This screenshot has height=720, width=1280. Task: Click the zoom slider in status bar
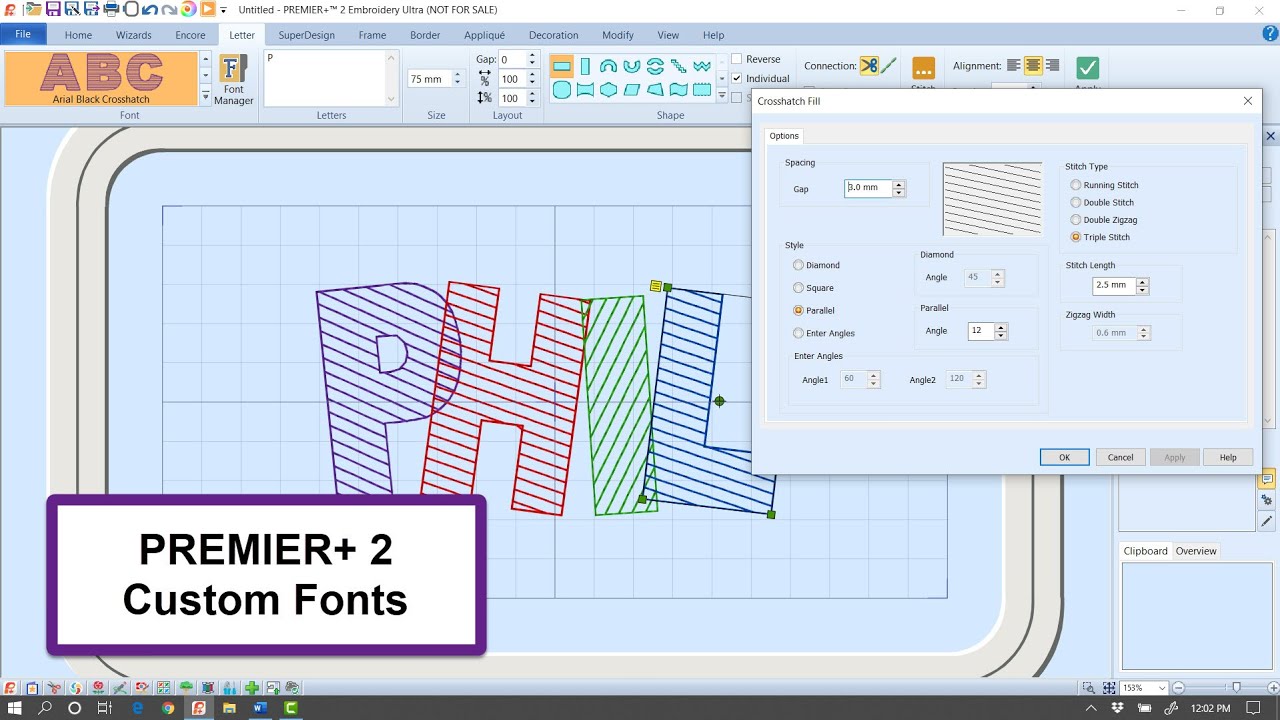tap(1237, 688)
